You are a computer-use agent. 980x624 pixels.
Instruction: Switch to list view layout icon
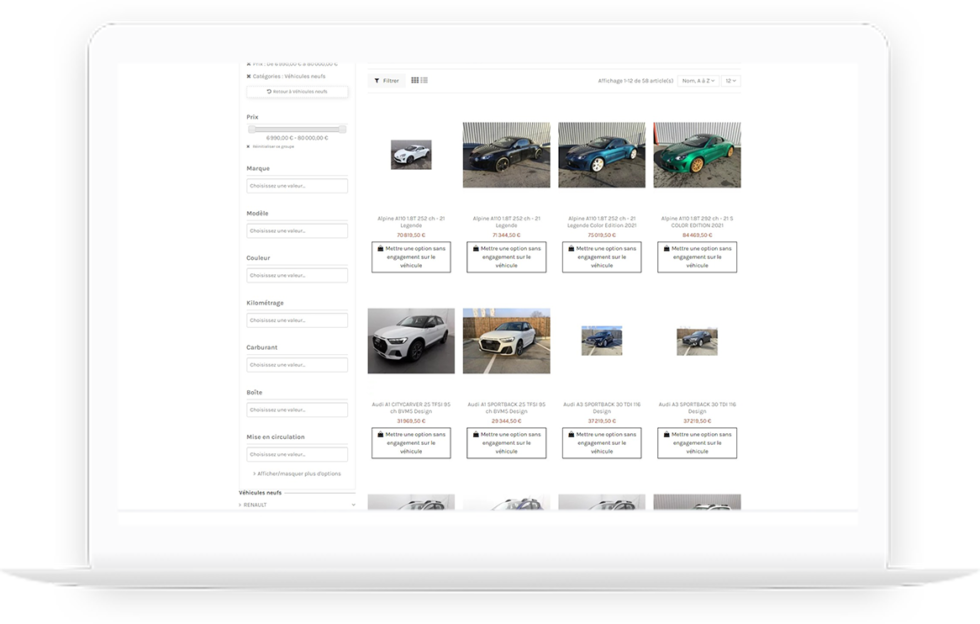[x=424, y=81]
